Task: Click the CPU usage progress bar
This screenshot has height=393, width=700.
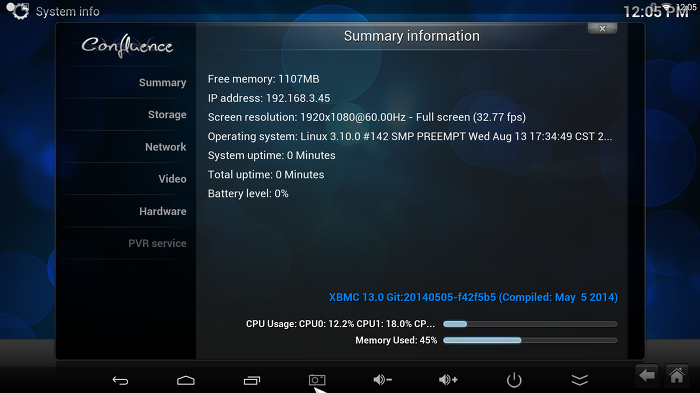Action: [x=530, y=324]
